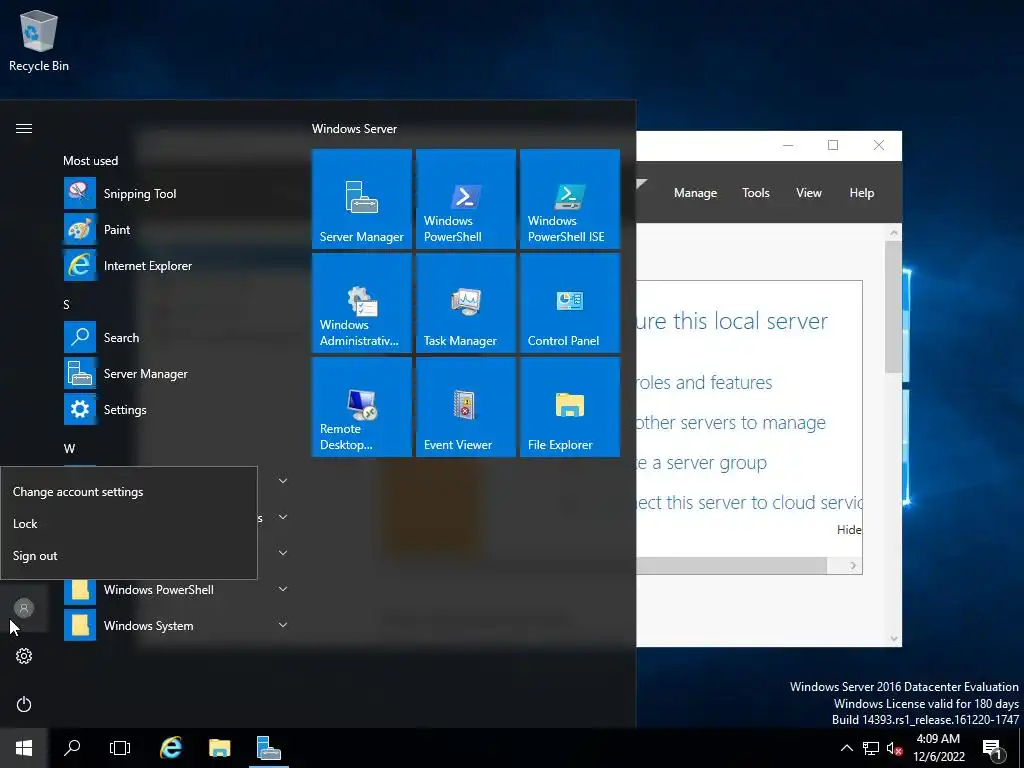Image resolution: width=1024 pixels, height=768 pixels.
Task: Open the Power options button
Action: coord(24,704)
